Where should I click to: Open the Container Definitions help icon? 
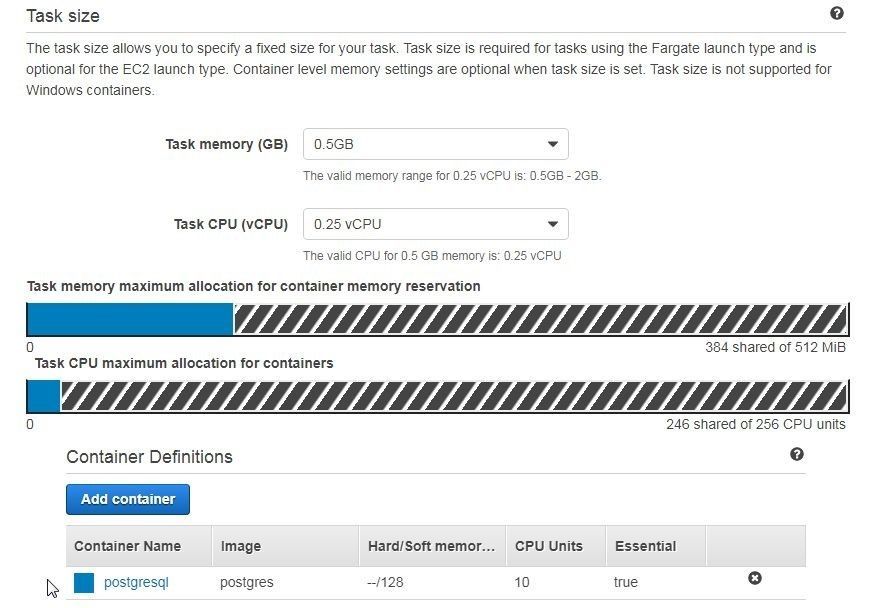797,454
